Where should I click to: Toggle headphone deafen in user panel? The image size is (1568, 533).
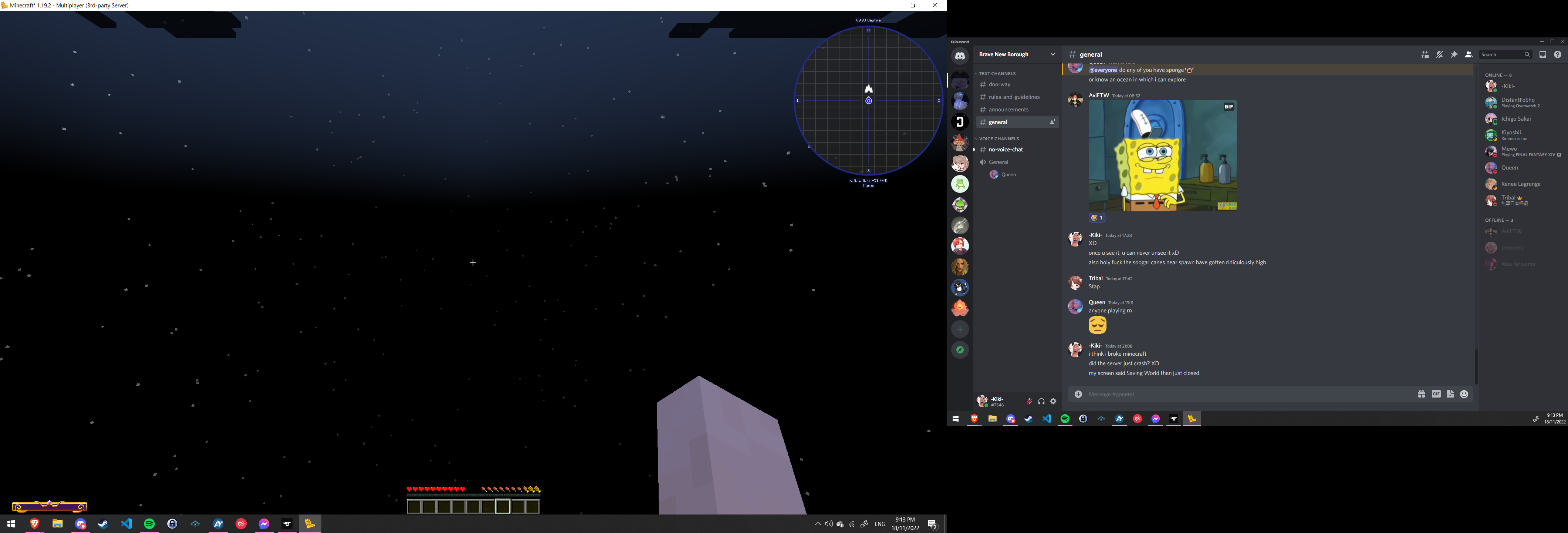(1041, 402)
